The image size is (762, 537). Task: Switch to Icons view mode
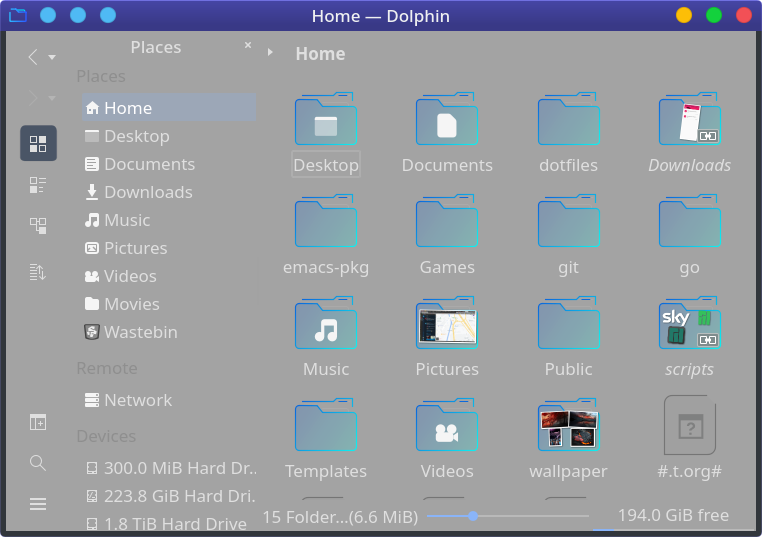(x=38, y=143)
